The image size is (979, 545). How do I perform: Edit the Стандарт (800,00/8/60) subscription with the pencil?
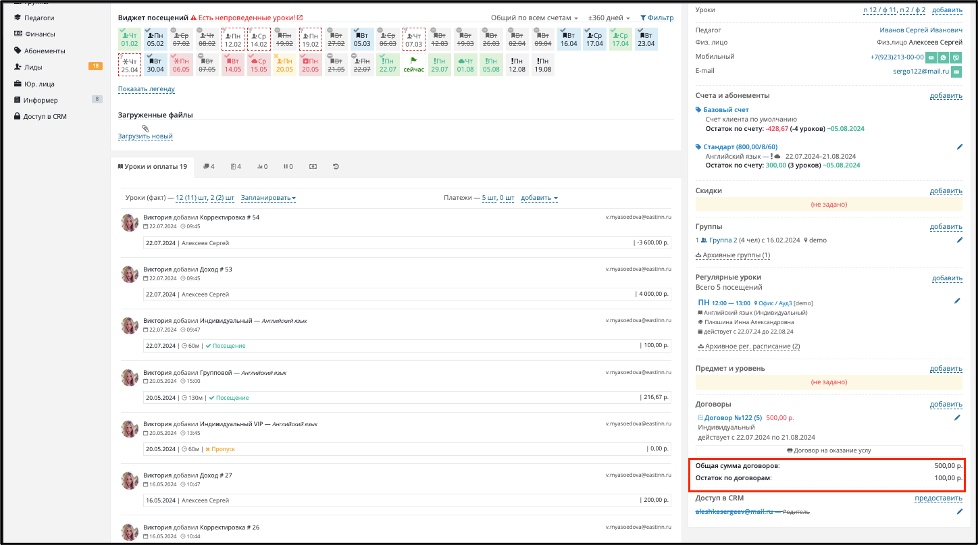(959, 147)
